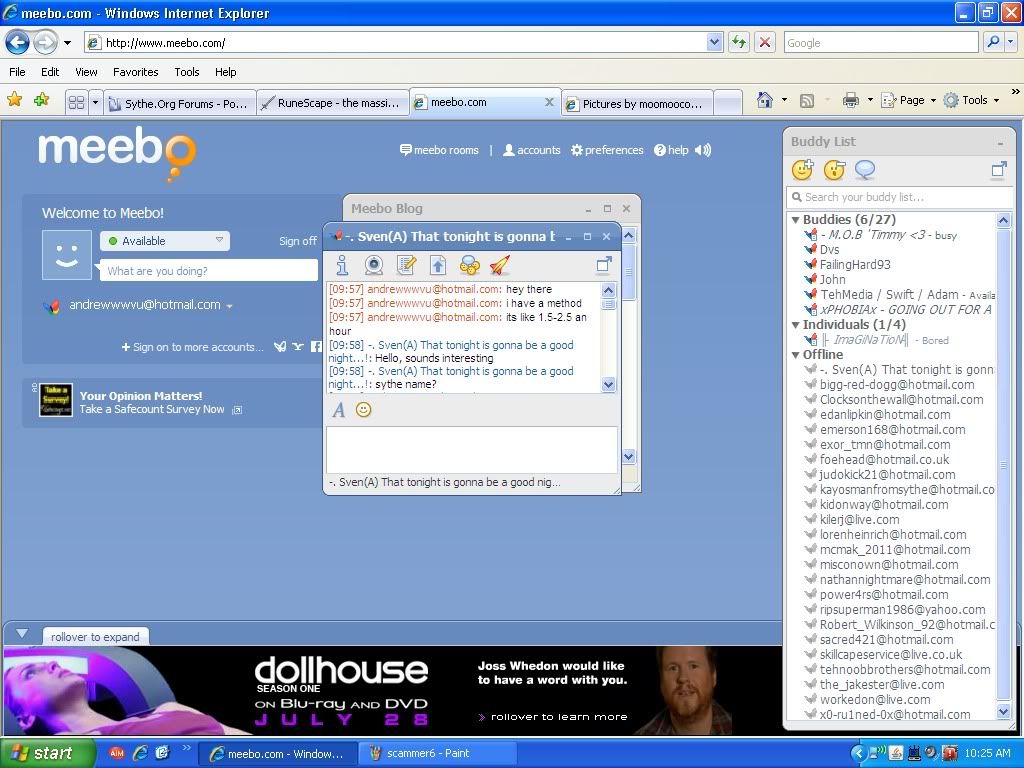
Task: Click the Meebo Blog window scrollbar up arrow
Action: tap(629, 235)
